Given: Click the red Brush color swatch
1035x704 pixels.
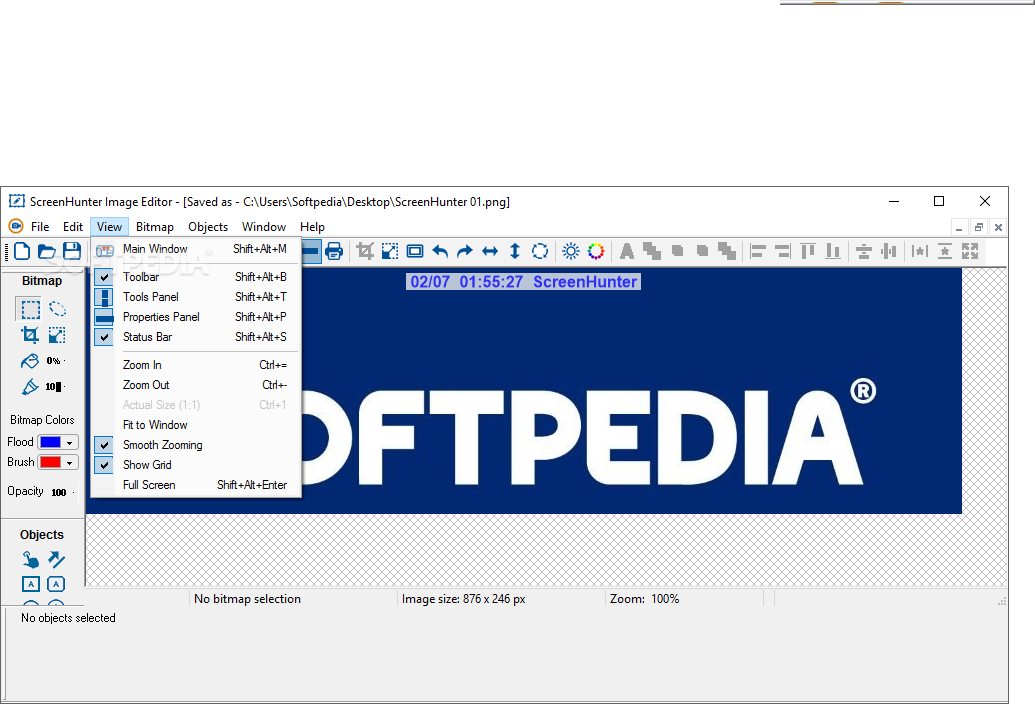Looking at the screenshot, I should click(50, 462).
